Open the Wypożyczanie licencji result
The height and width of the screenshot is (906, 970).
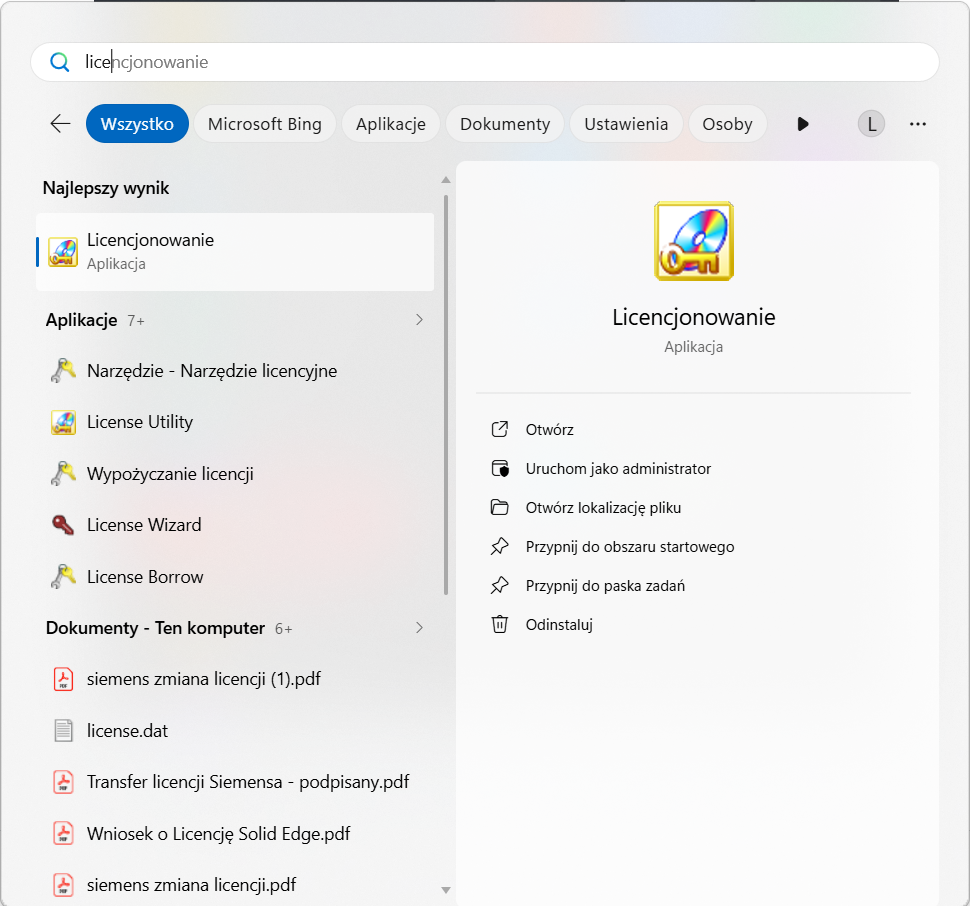pos(235,474)
